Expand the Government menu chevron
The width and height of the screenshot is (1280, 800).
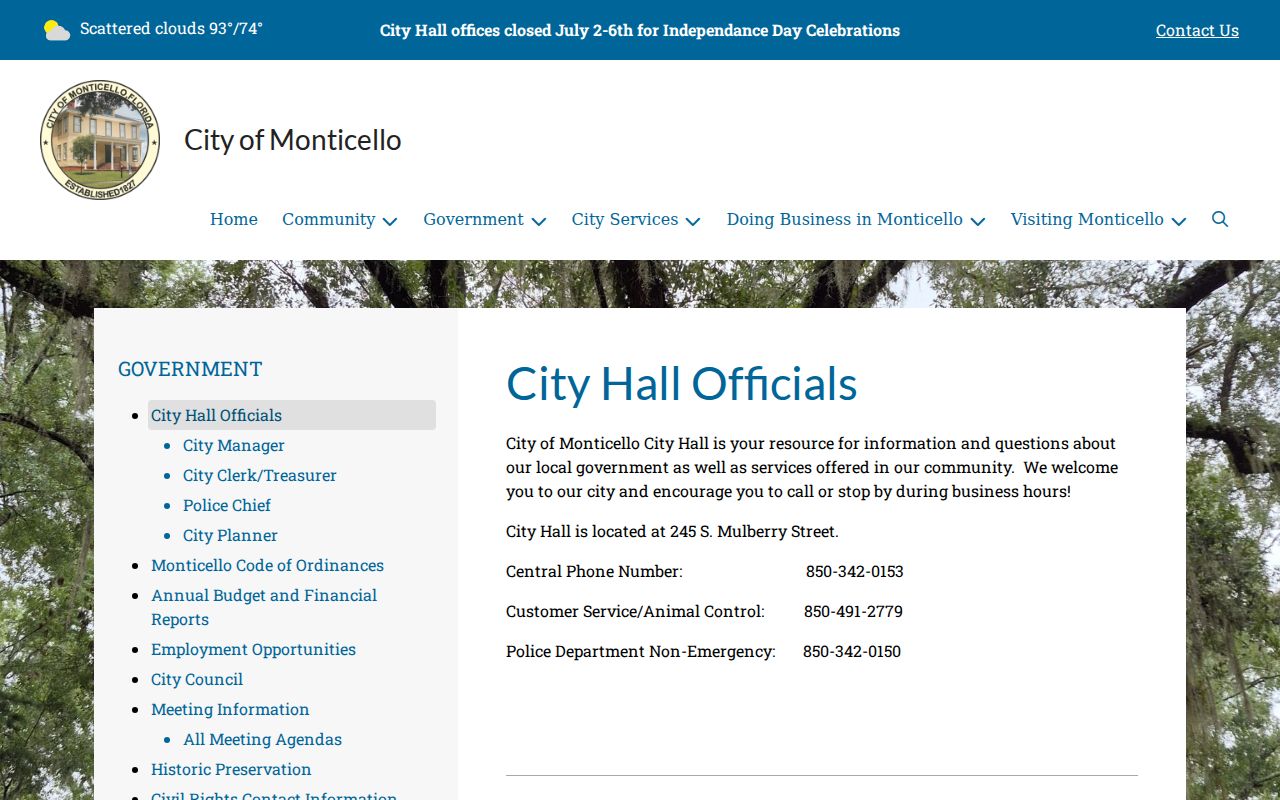click(539, 221)
